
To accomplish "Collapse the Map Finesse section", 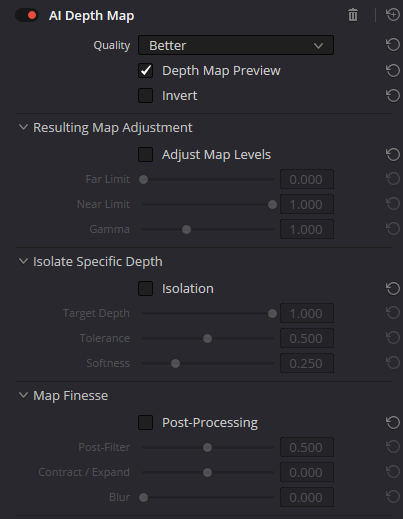I will (23, 395).
